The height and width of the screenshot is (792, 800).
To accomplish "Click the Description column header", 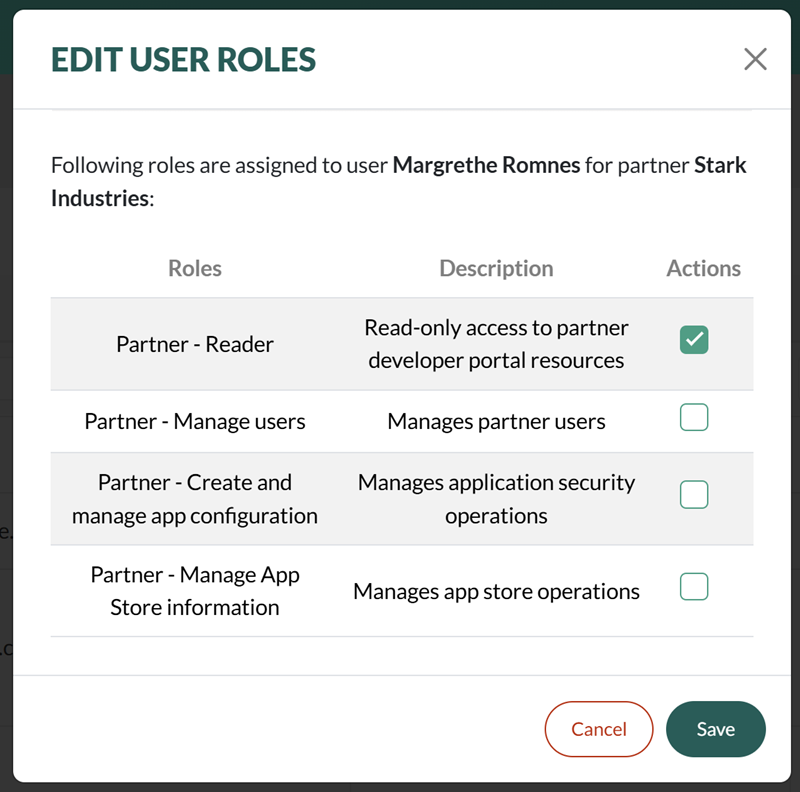I will (496, 268).
